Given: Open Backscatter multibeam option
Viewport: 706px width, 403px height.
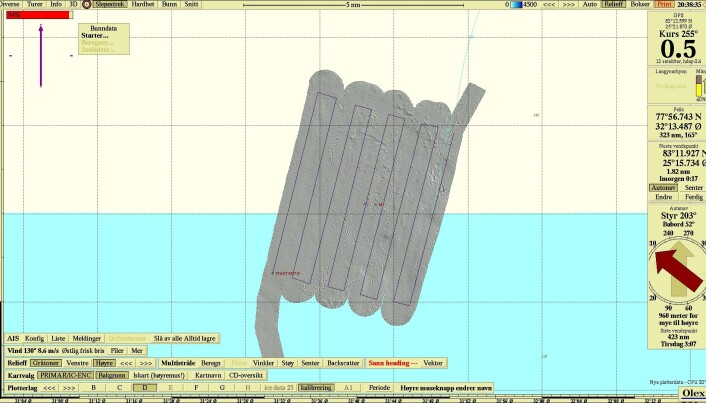Looking at the screenshot, I should tap(343, 363).
